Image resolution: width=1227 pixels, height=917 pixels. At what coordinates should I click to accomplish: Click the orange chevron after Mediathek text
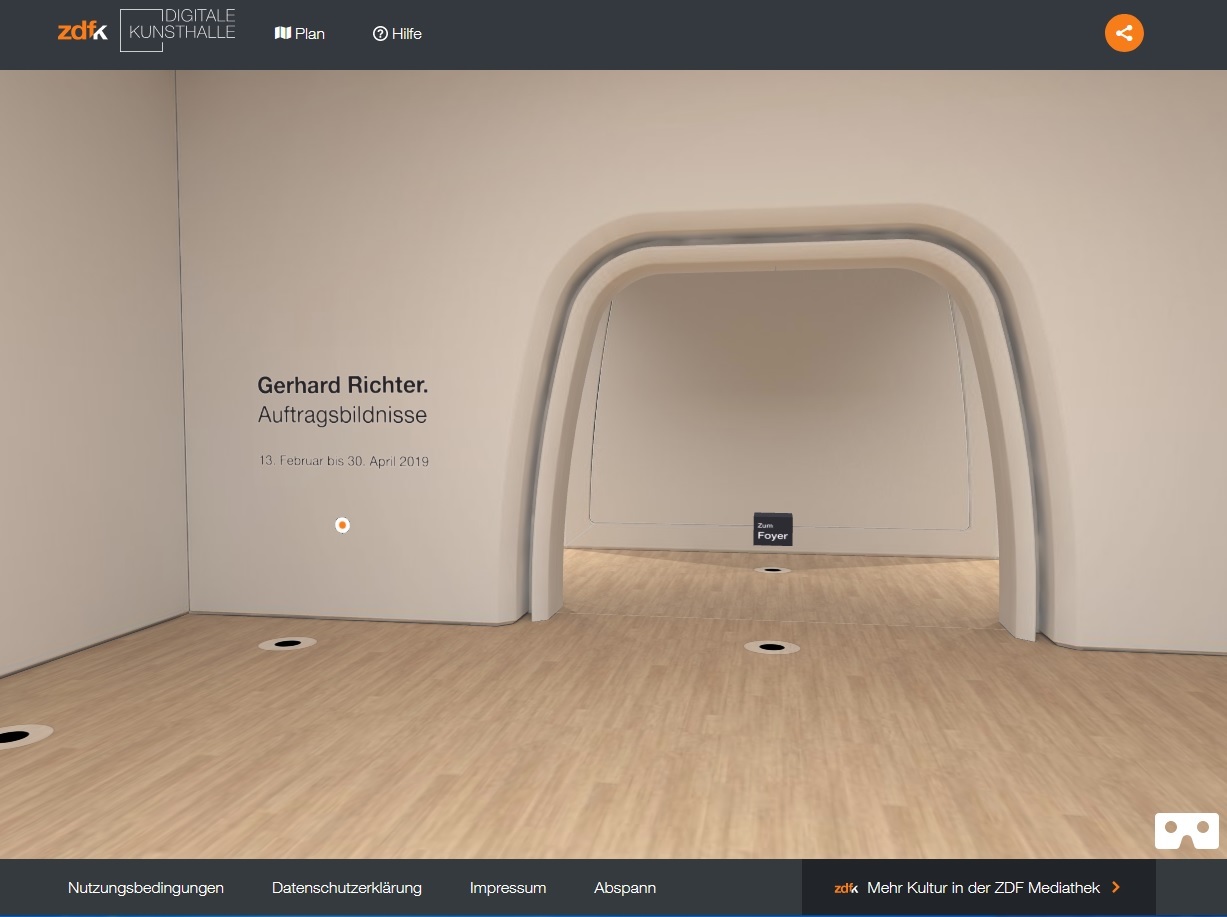(1116, 887)
